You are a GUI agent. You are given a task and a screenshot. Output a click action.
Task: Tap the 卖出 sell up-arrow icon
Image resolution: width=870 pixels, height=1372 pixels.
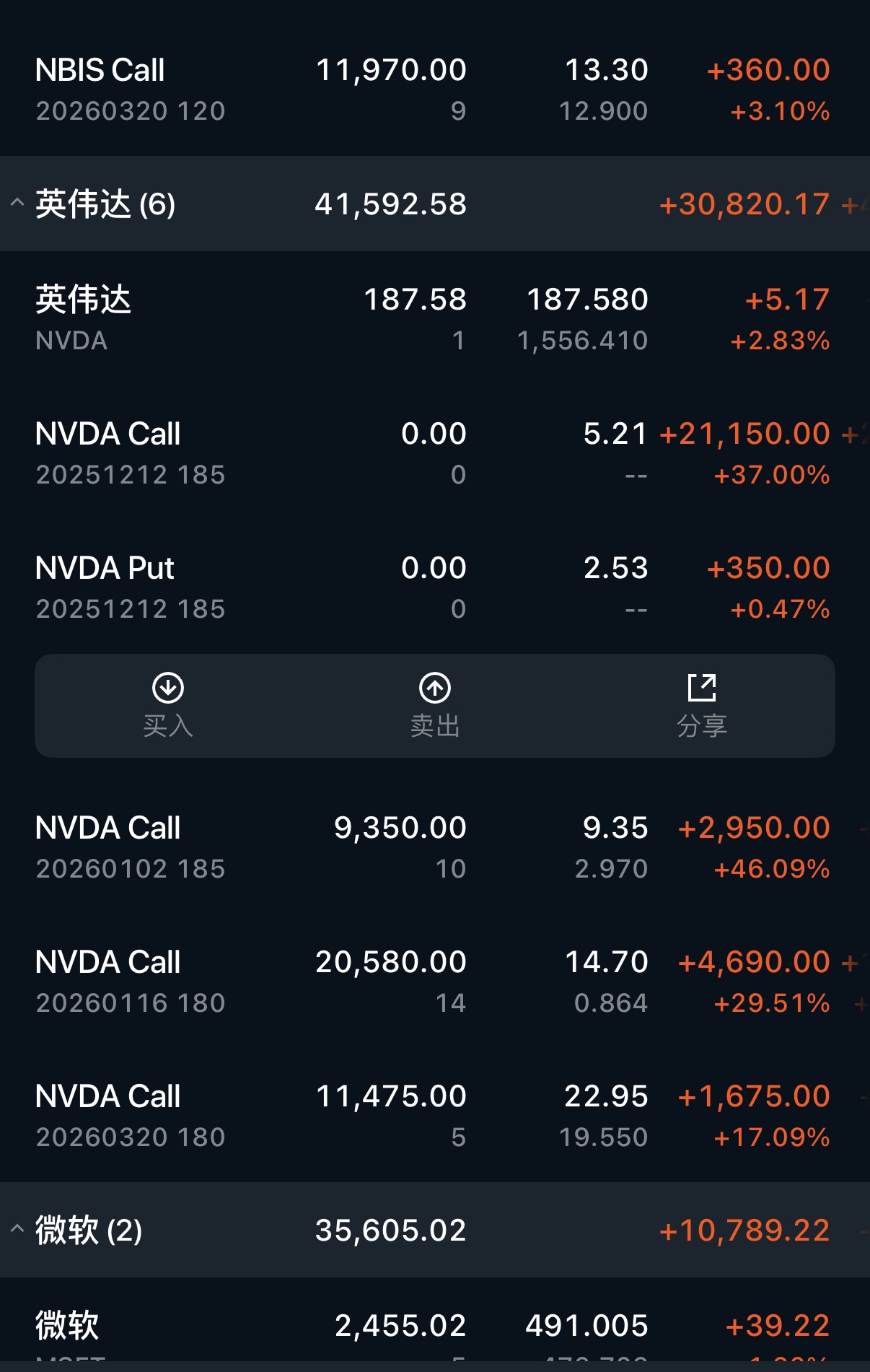(x=435, y=688)
